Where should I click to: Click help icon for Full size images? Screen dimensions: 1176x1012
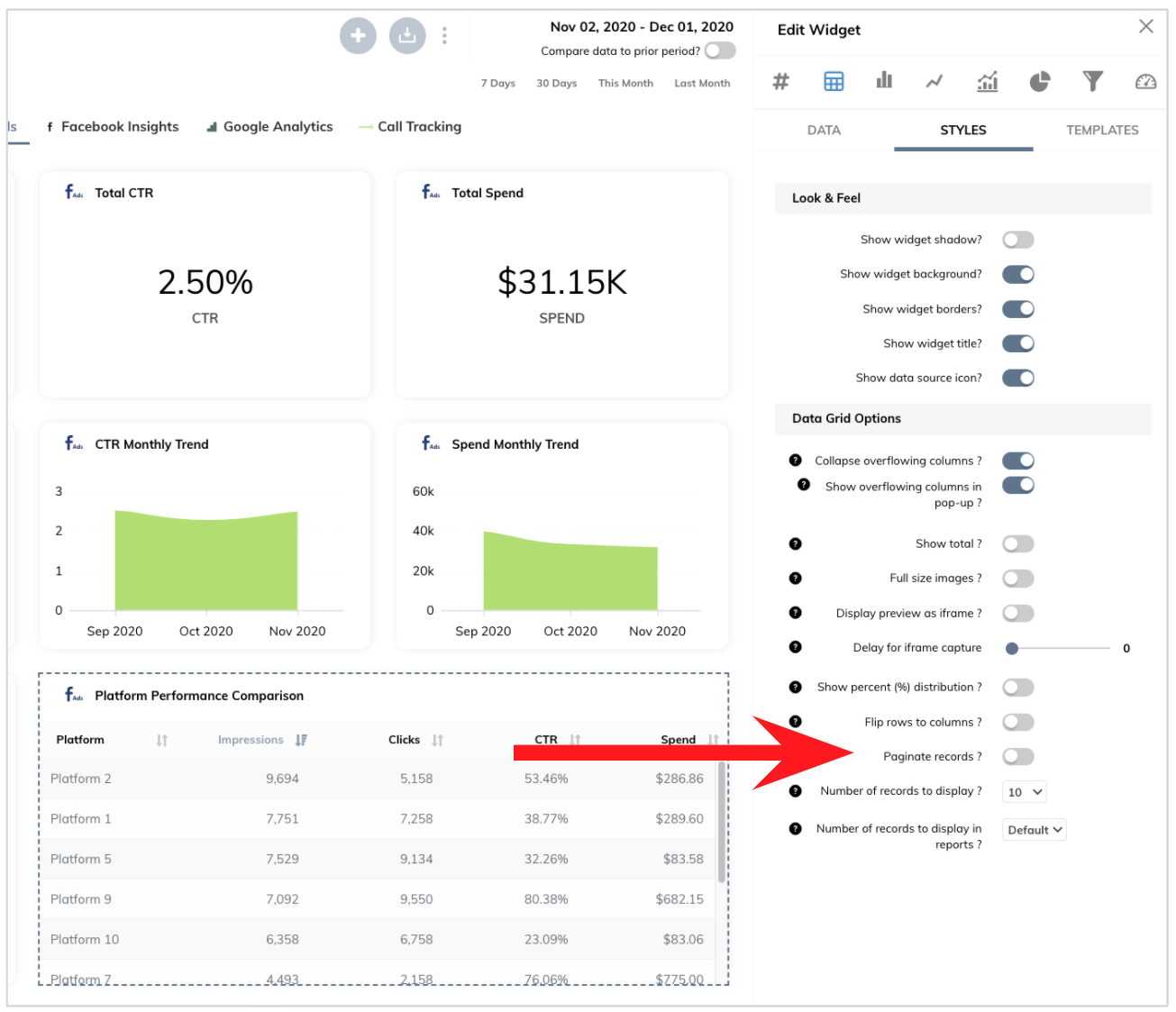pos(795,579)
